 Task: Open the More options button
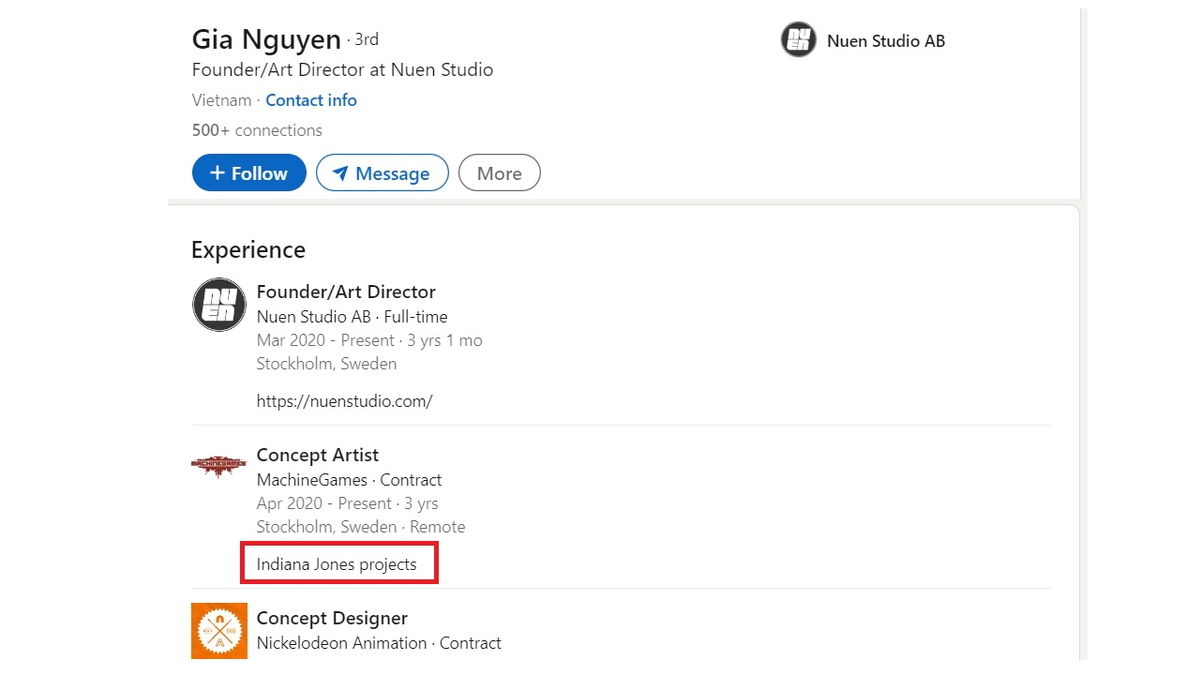pyautogui.click(x=499, y=173)
